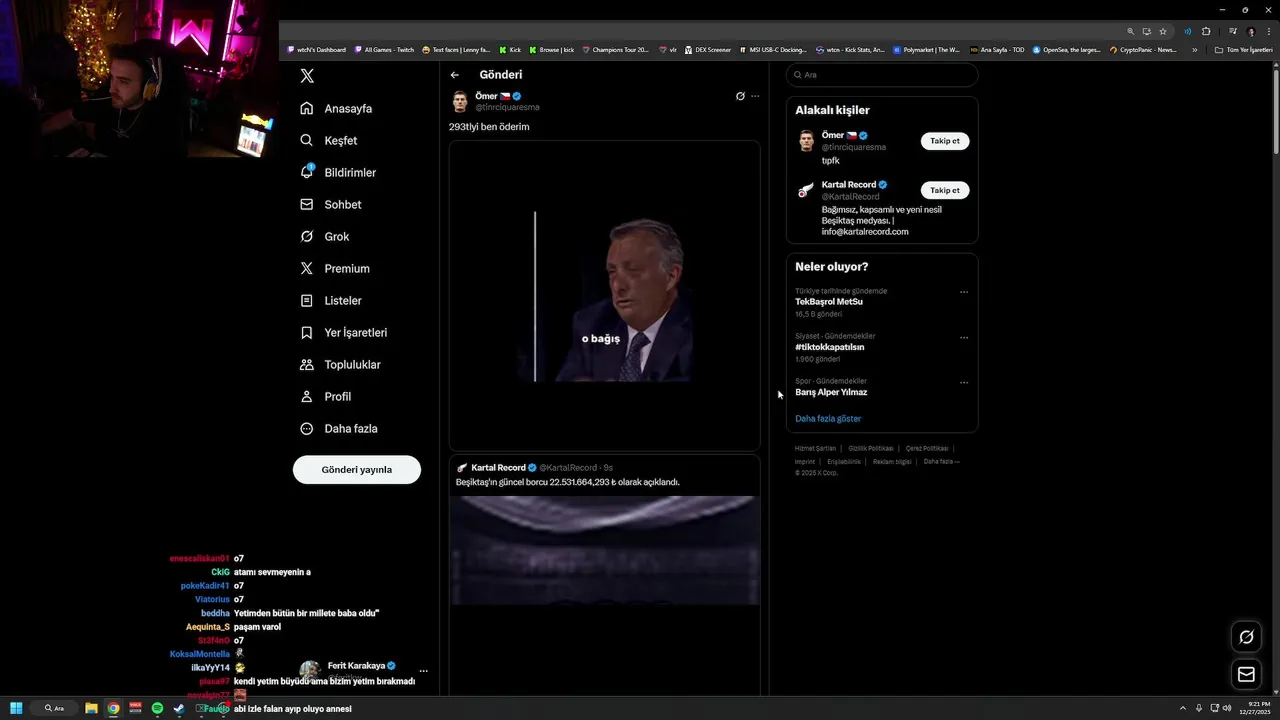Show more bookmarks chevron
The image size is (1280, 720).
pyautogui.click(x=1194, y=49)
